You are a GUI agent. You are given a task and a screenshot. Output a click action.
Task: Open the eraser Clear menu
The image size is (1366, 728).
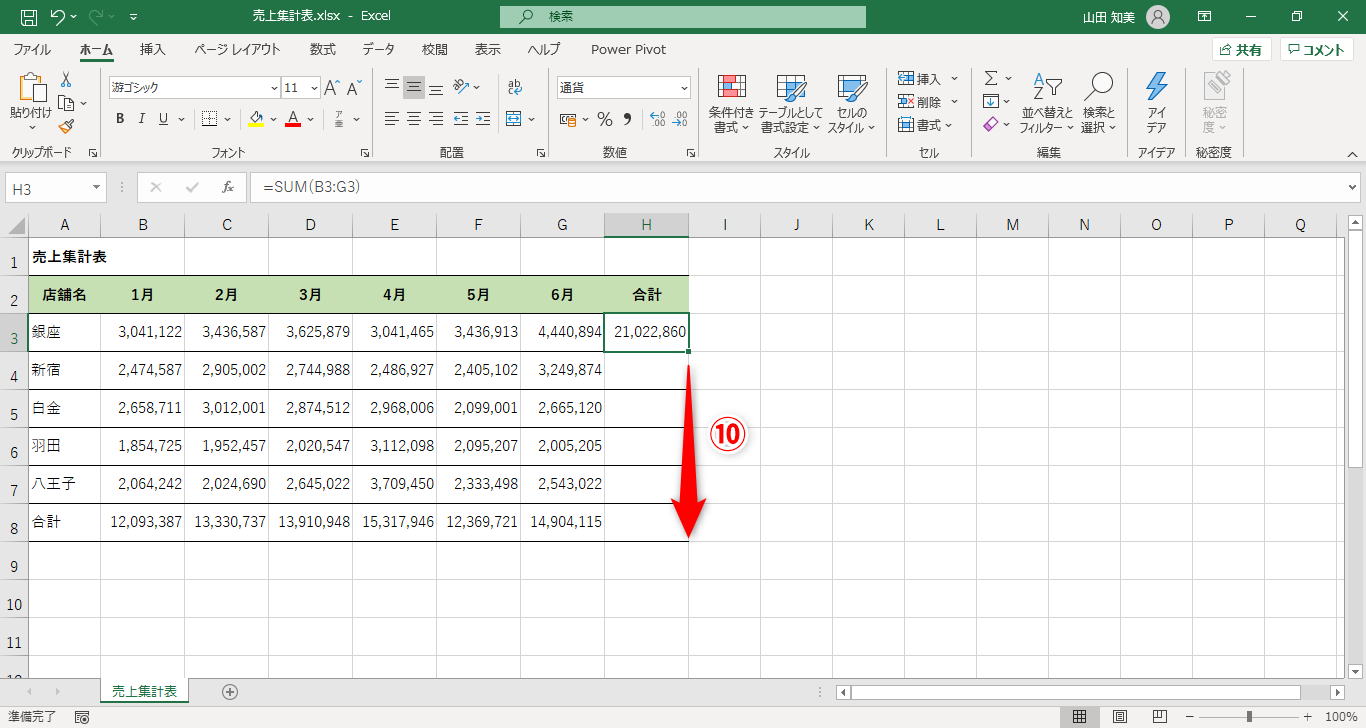tap(991, 124)
